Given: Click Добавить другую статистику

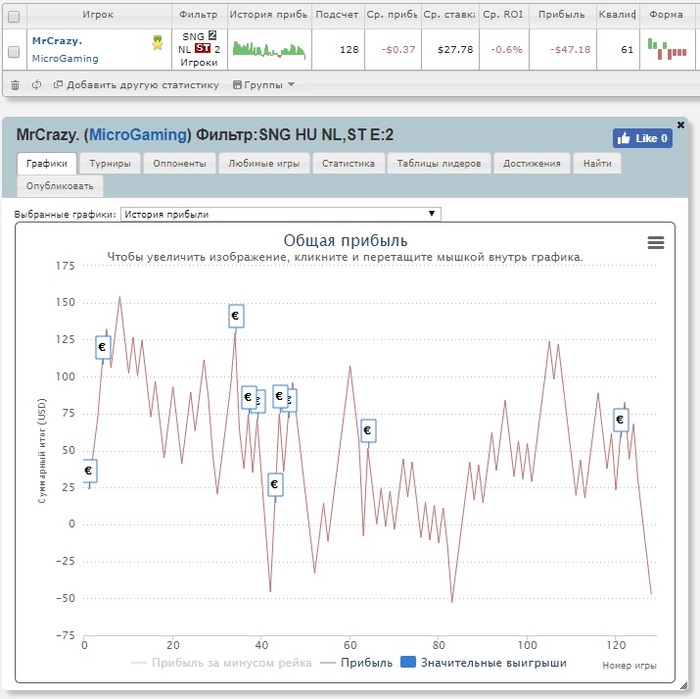Looking at the screenshot, I should 136,85.
